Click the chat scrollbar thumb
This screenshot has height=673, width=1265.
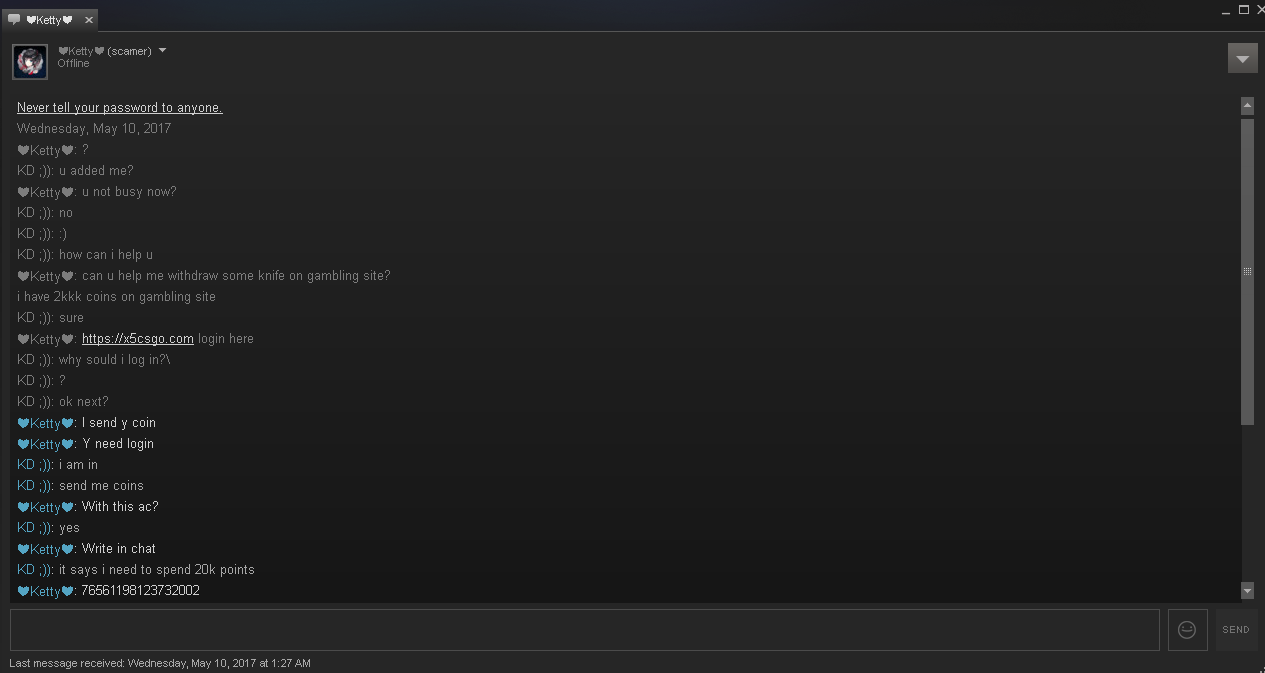pyautogui.click(x=1247, y=271)
